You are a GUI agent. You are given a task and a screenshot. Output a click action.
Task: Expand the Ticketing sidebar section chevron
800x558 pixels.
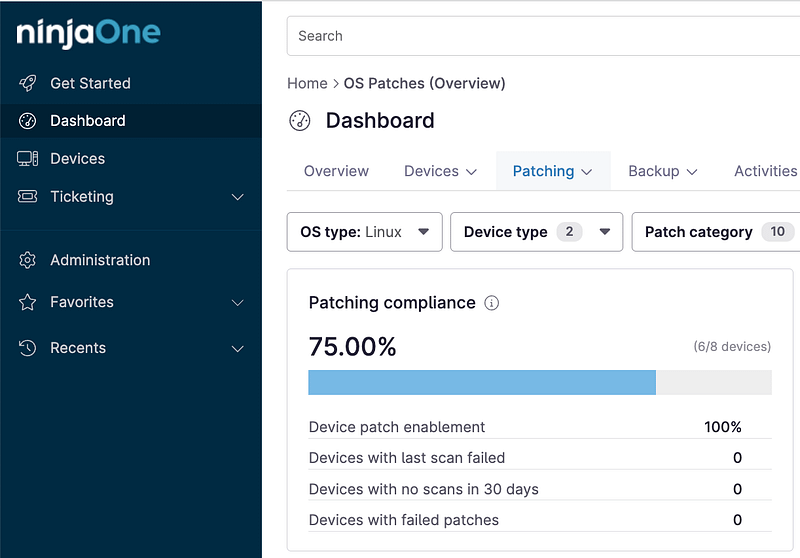pyautogui.click(x=237, y=197)
